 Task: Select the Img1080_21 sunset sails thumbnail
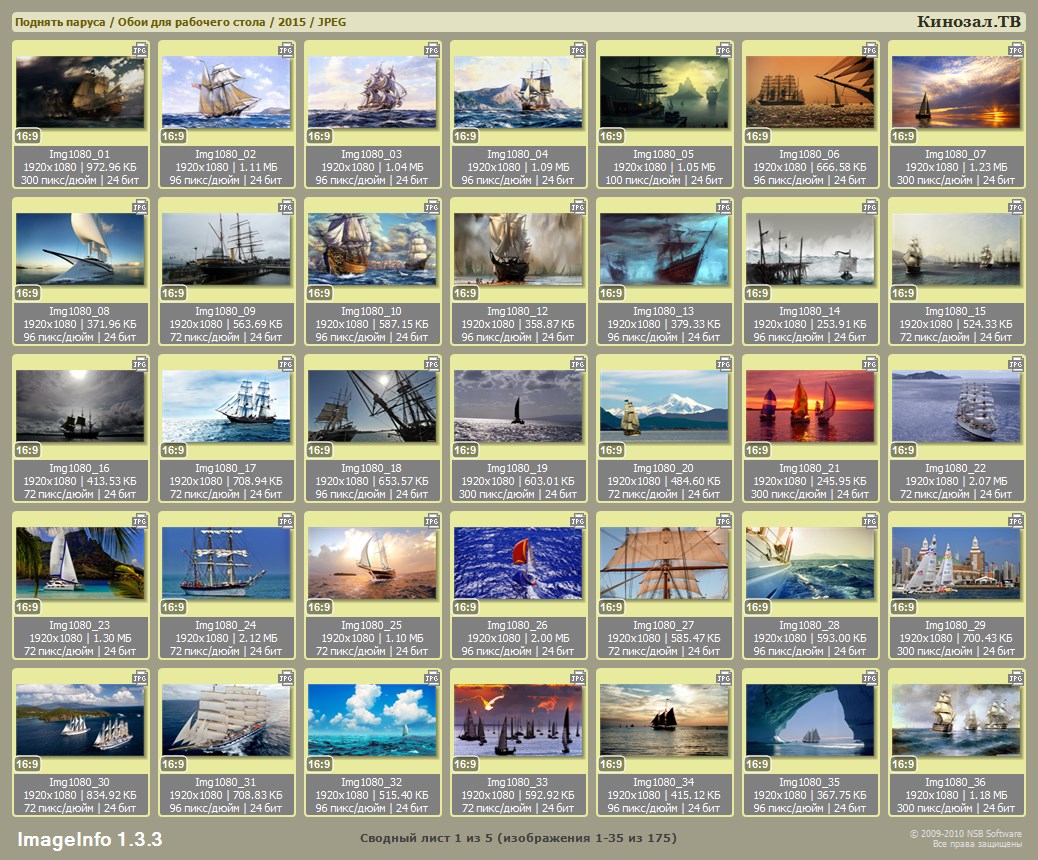coord(810,406)
